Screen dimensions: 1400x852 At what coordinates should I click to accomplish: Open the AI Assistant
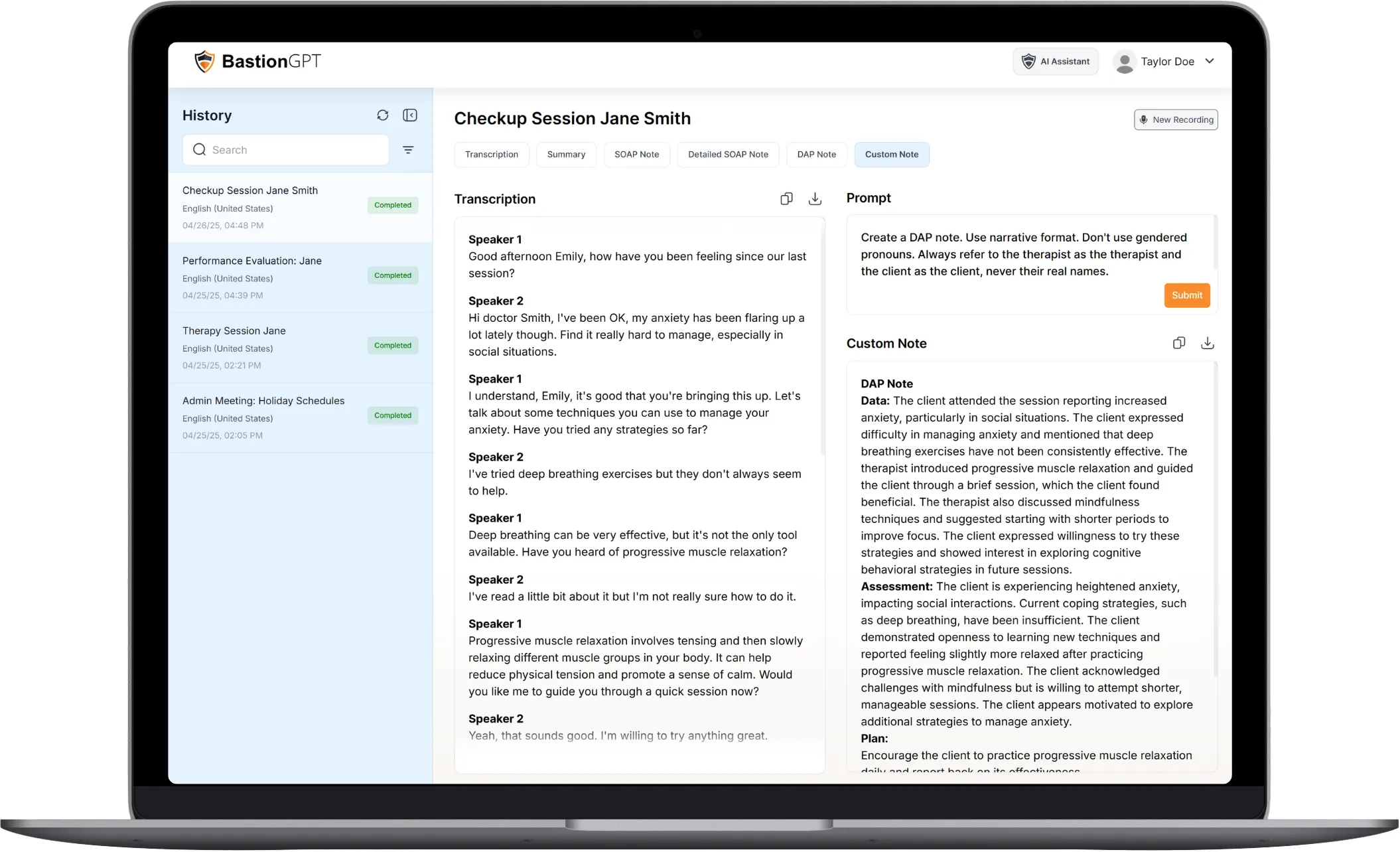click(1056, 62)
